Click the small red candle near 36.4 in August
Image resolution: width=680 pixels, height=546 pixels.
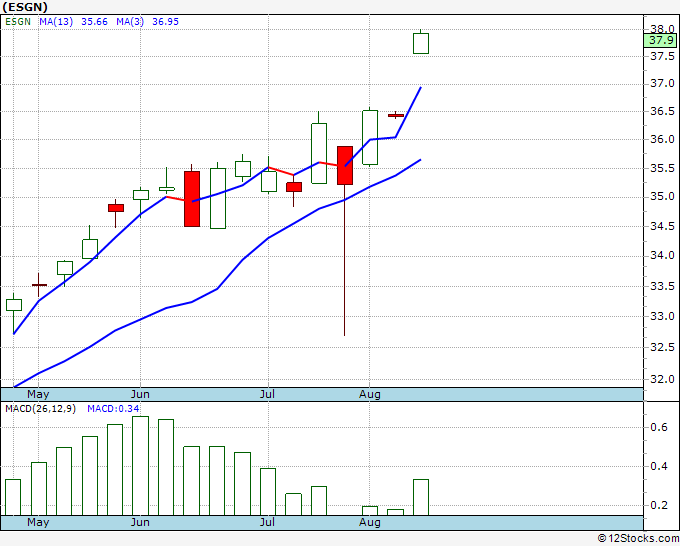(x=396, y=115)
